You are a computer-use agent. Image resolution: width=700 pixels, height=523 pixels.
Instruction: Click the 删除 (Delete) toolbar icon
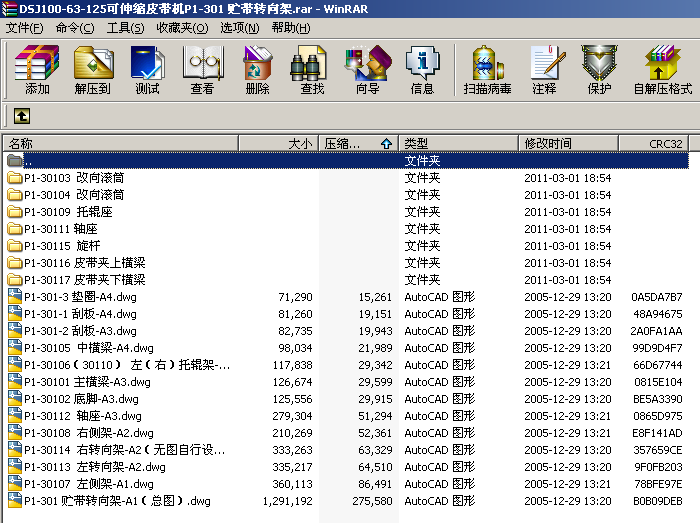click(x=257, y=68)
